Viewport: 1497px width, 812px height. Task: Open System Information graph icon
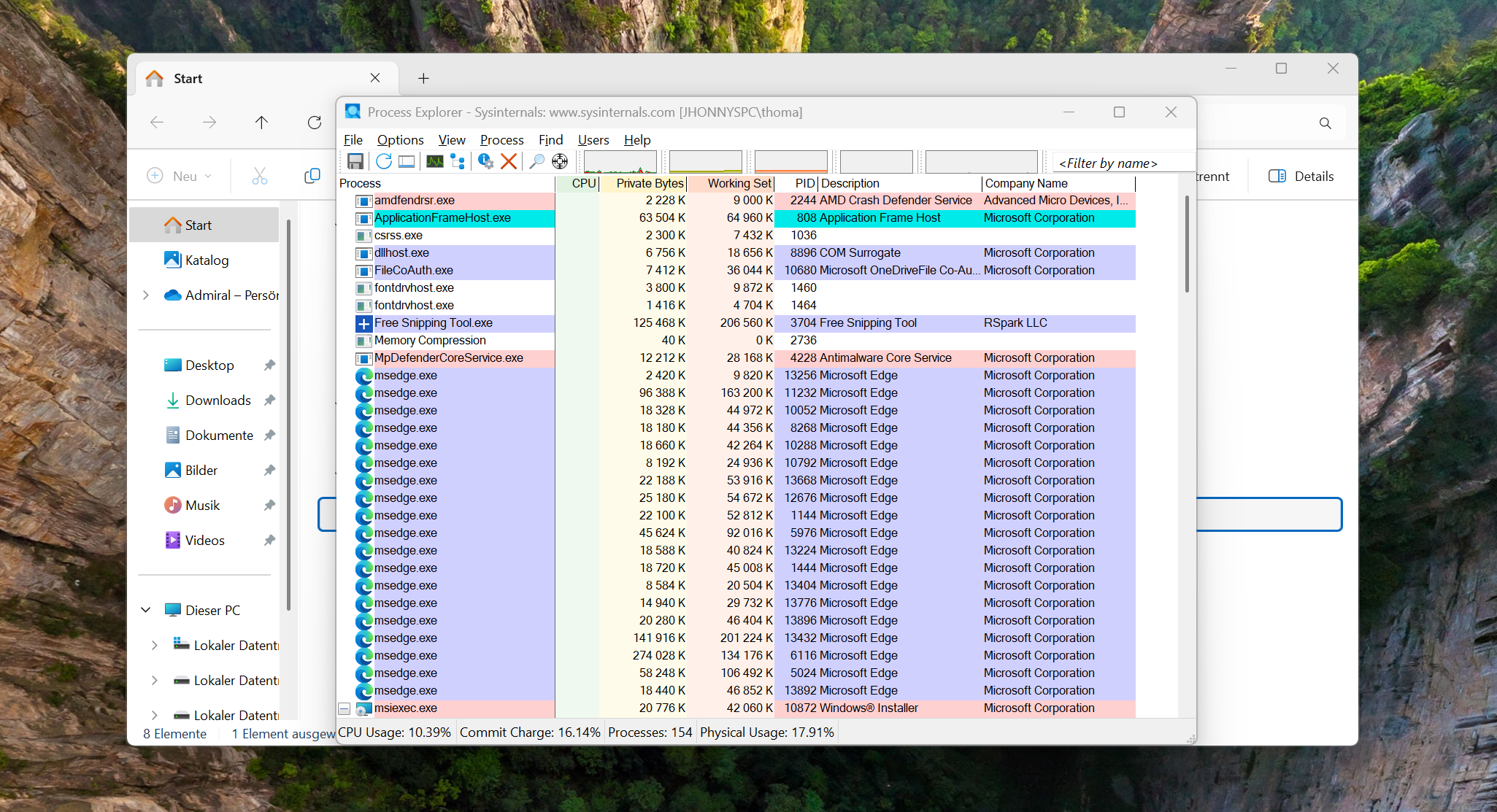(x=435, y=161)
